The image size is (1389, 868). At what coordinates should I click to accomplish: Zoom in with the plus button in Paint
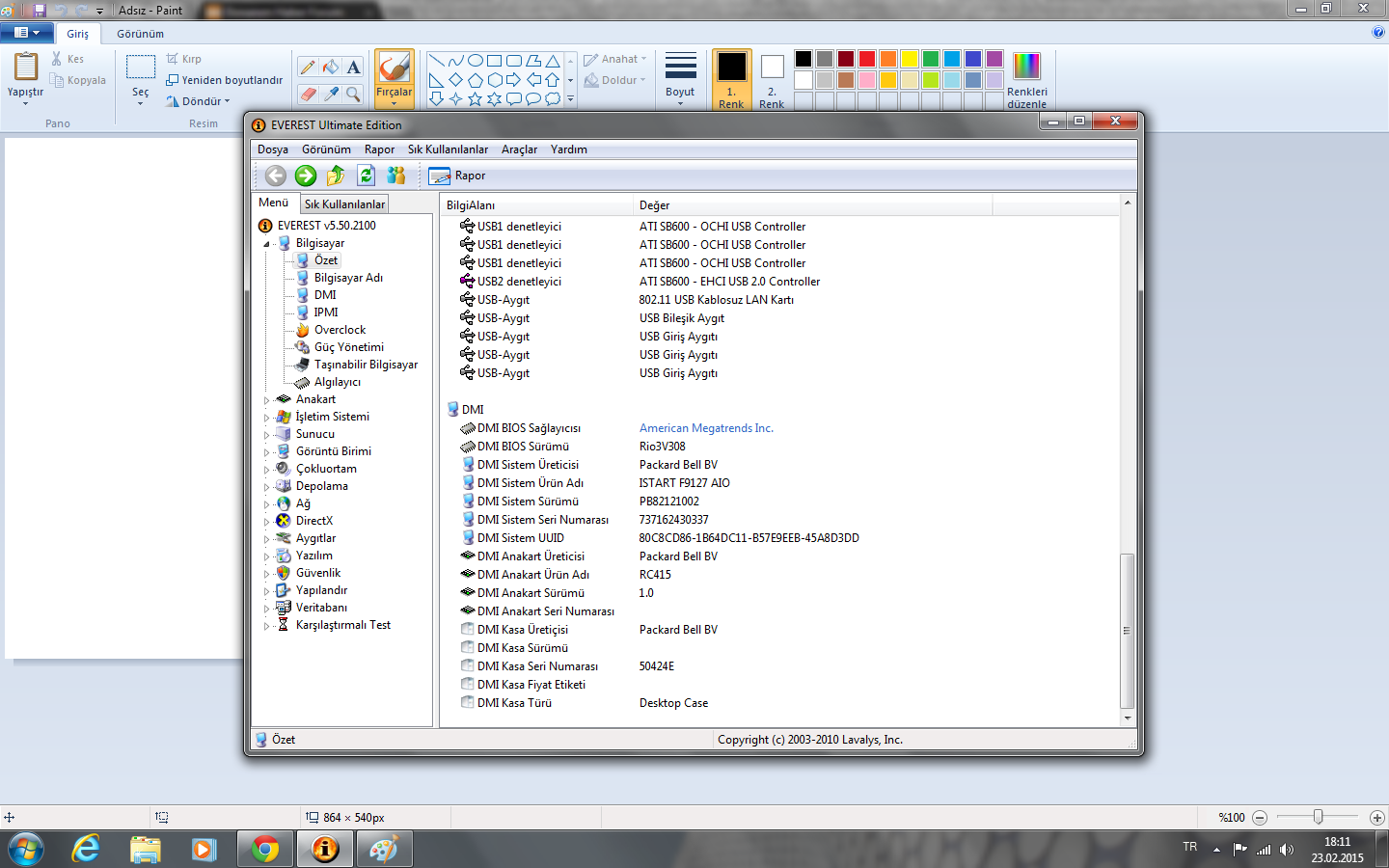click(1377, 818)
